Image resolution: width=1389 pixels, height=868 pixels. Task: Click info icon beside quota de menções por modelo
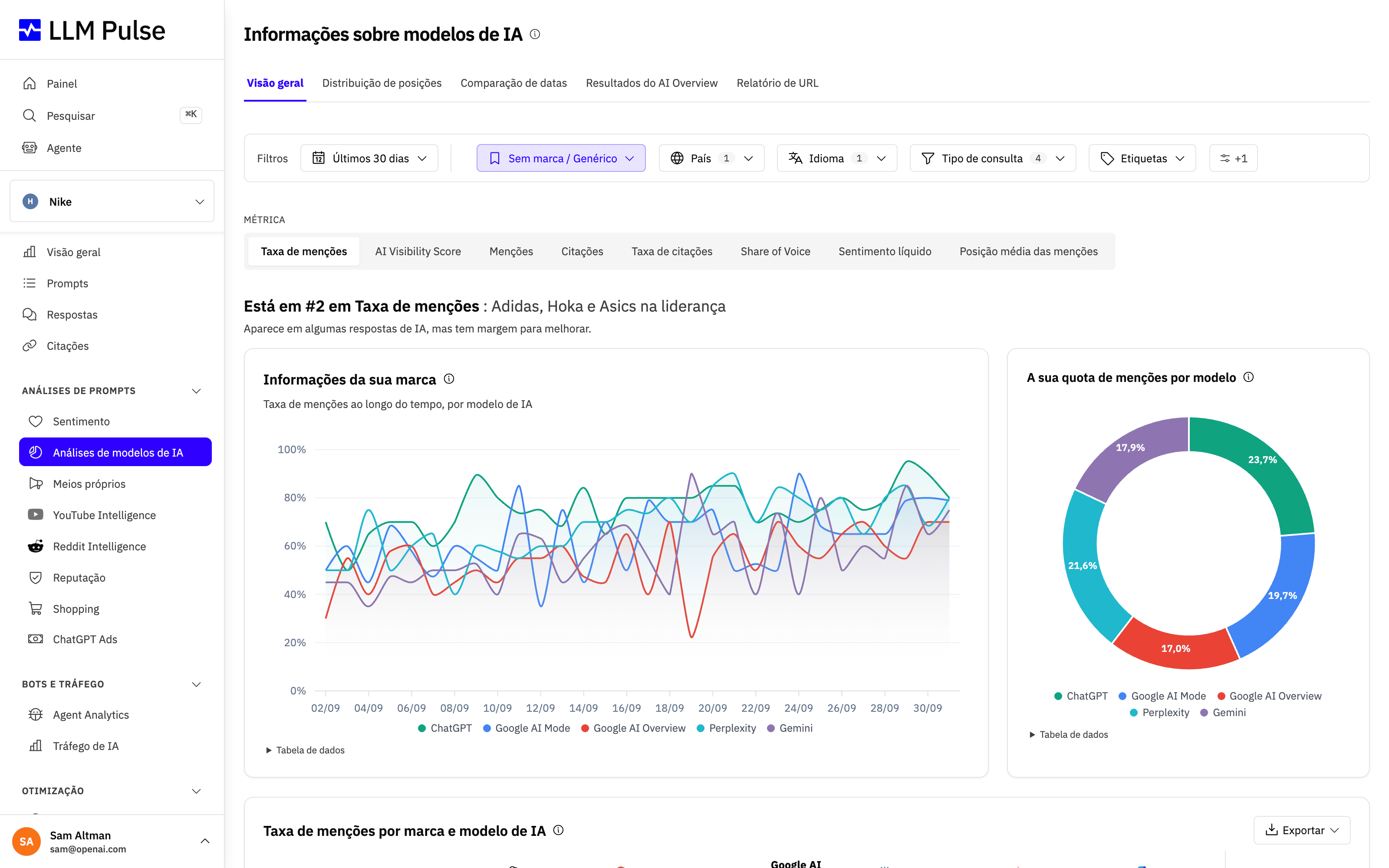pyautogui.click(x=1248, y=377)
